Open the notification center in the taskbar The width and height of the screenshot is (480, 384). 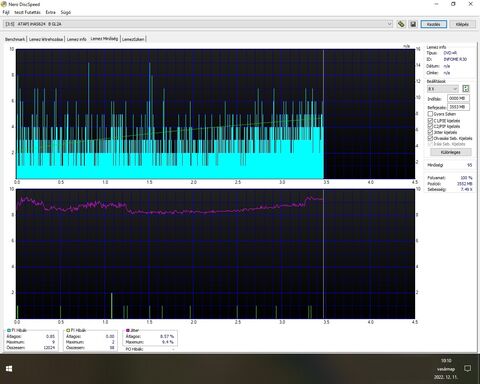pos(467,368)
